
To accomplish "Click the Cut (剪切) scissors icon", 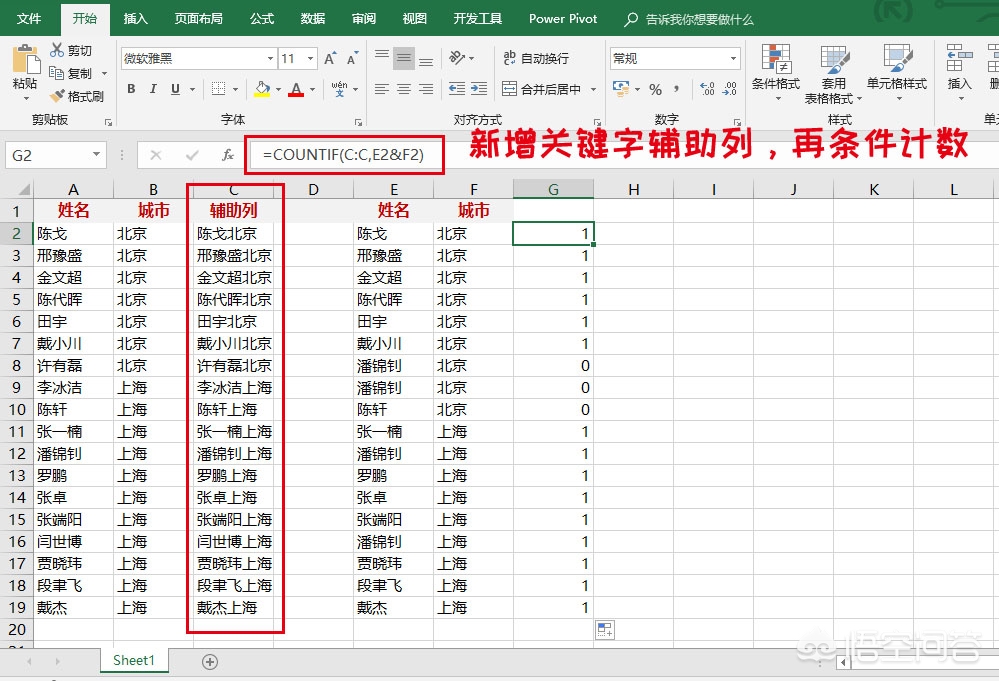I will [56, 50].
